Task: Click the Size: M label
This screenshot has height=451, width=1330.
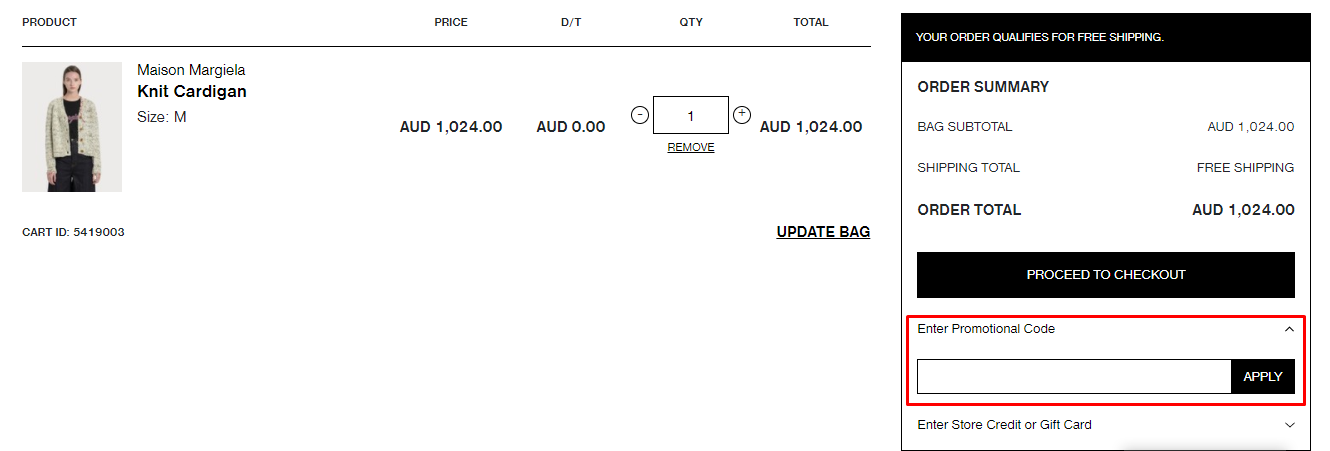Action: (162, 117)
